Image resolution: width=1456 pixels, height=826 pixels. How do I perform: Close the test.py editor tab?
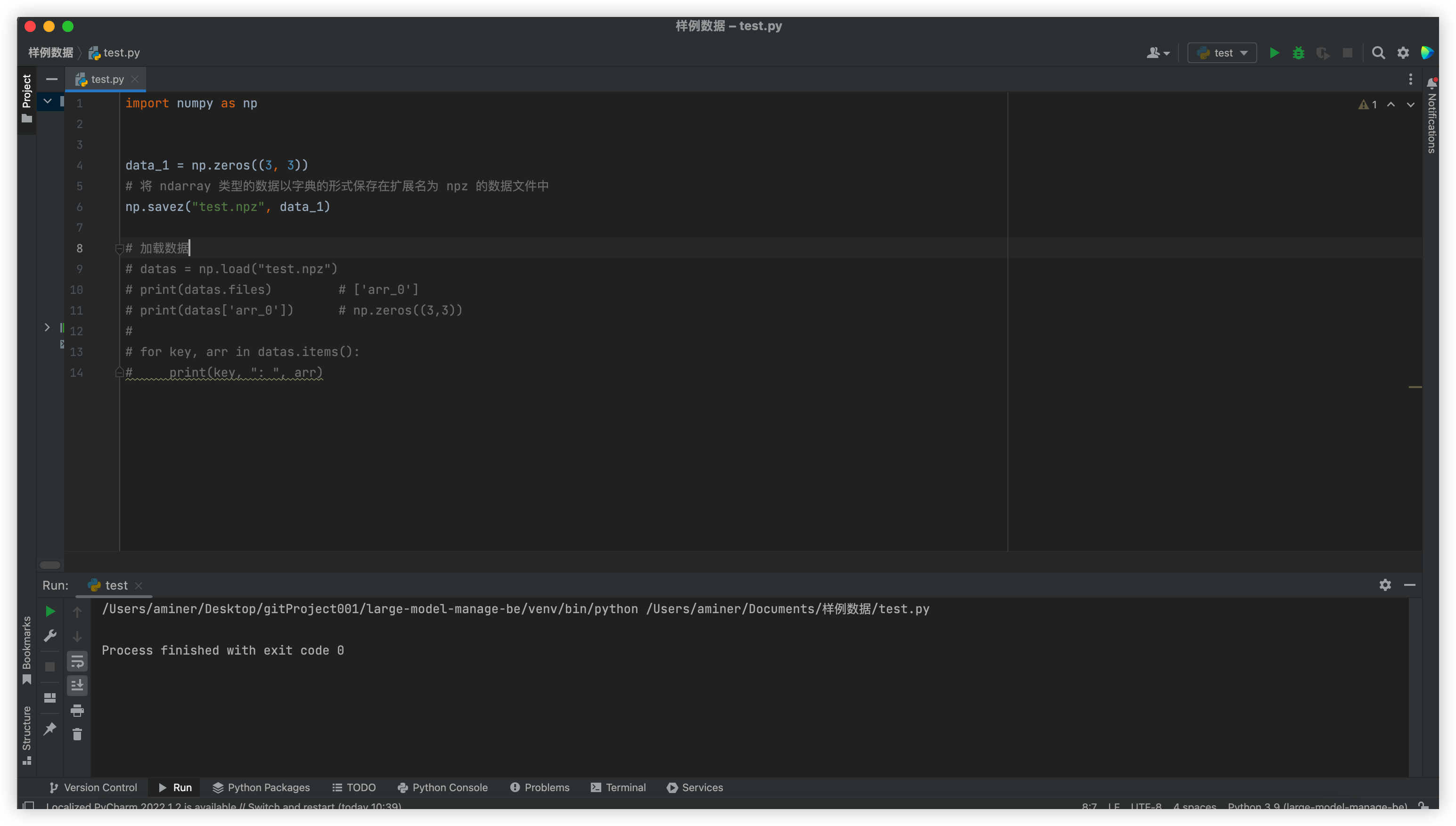135,80
